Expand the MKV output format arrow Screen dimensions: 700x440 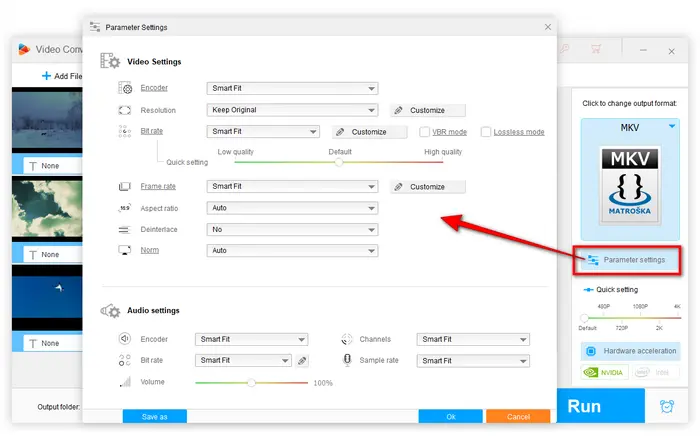pyautogui.click(x=672, y=127)
